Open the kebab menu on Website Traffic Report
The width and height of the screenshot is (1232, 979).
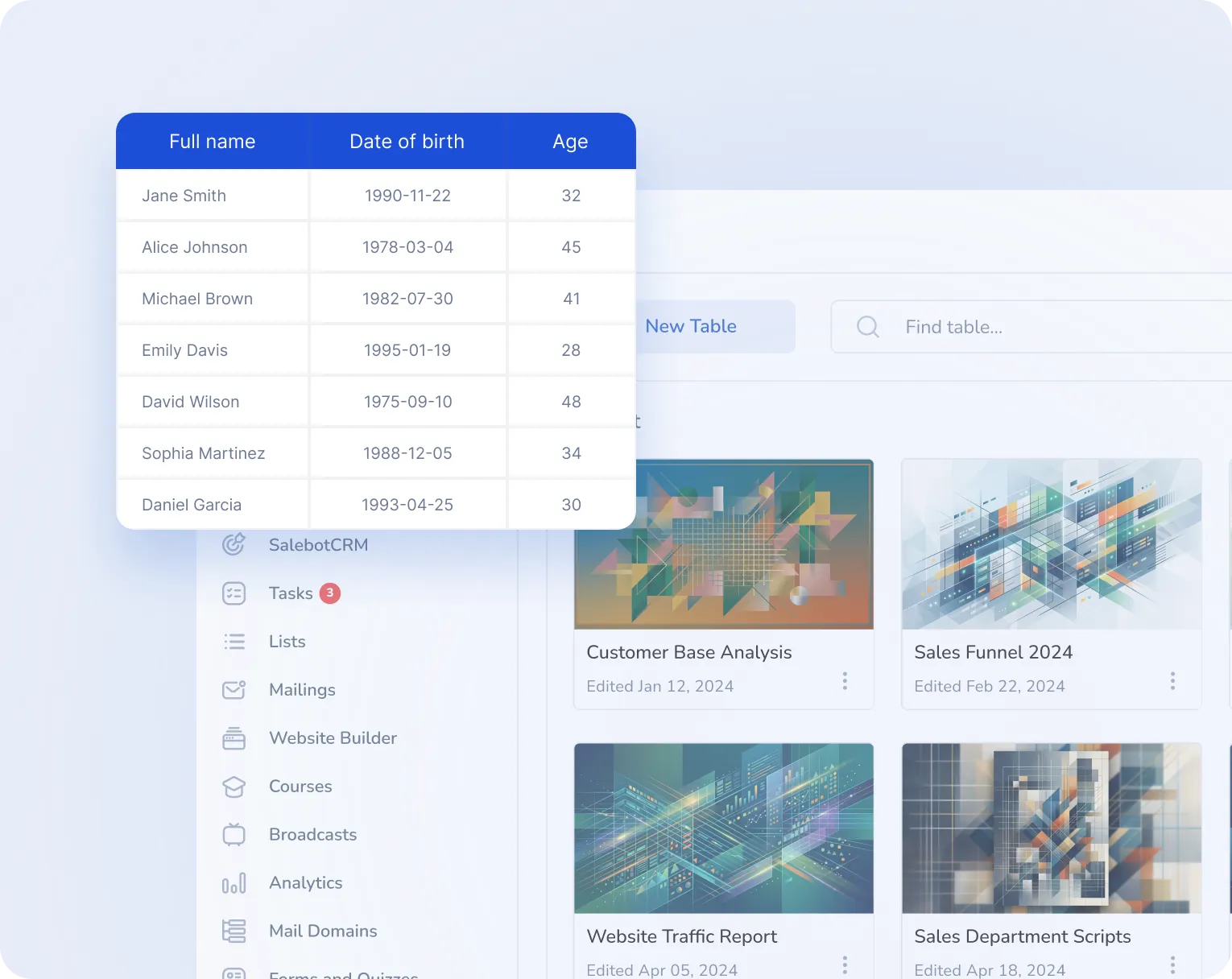coord(845,965)
